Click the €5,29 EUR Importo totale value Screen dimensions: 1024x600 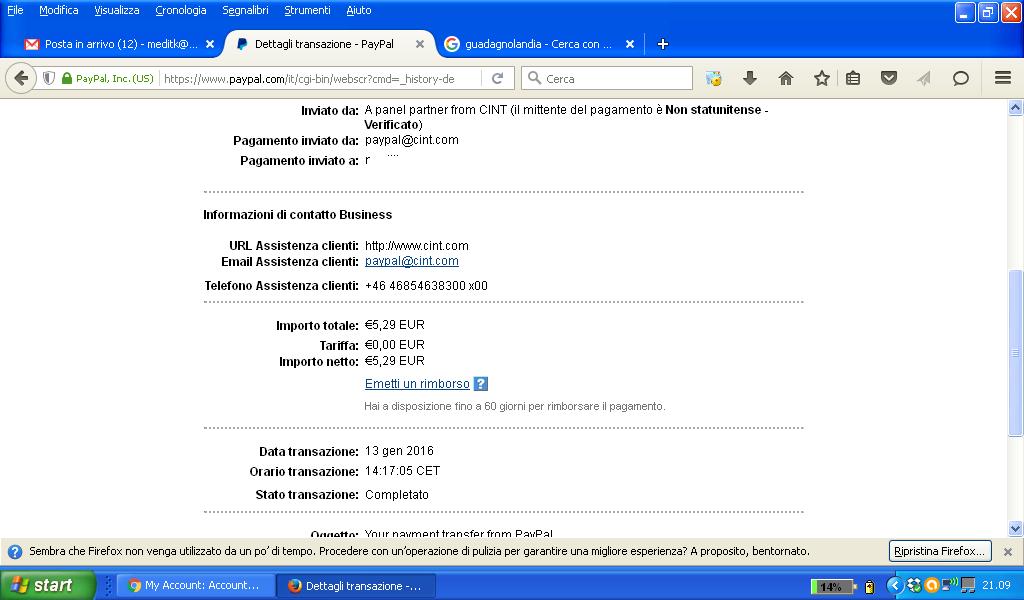click(394, 324)
